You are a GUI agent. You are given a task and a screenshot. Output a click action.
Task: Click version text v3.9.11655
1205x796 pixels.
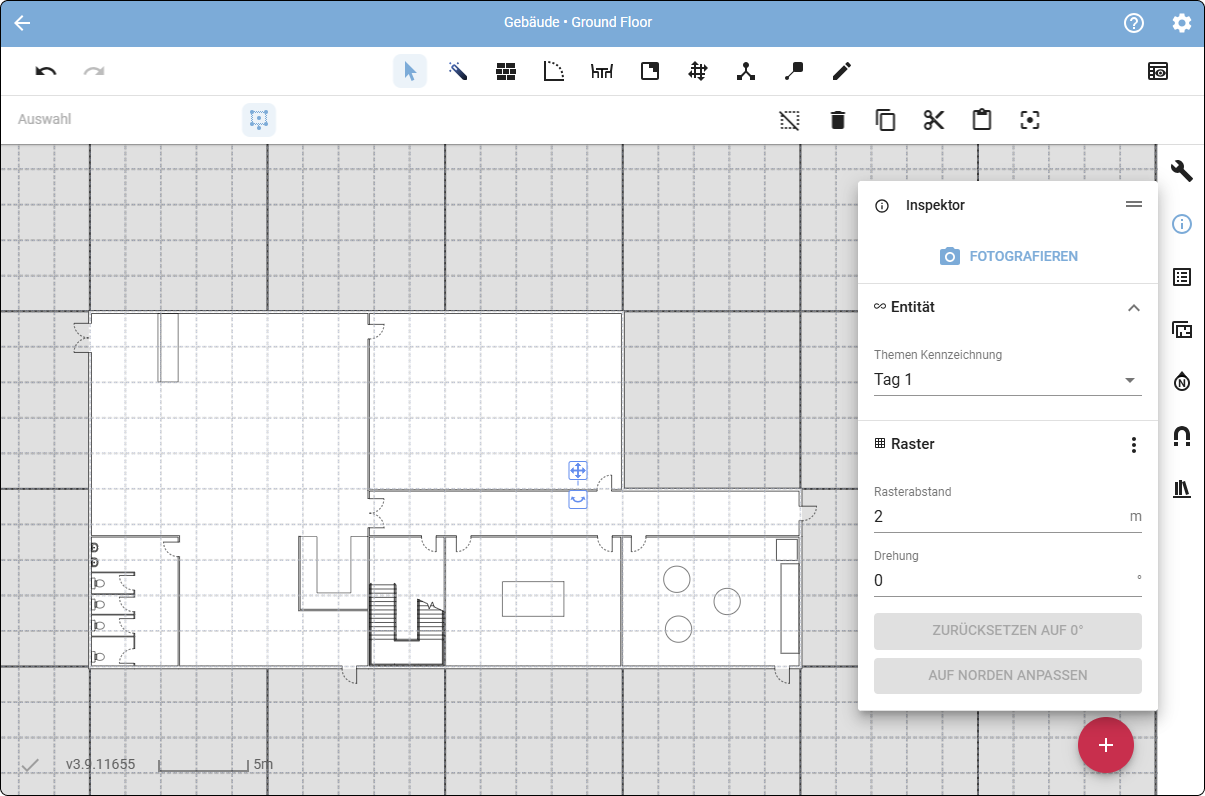coord(100,765)
